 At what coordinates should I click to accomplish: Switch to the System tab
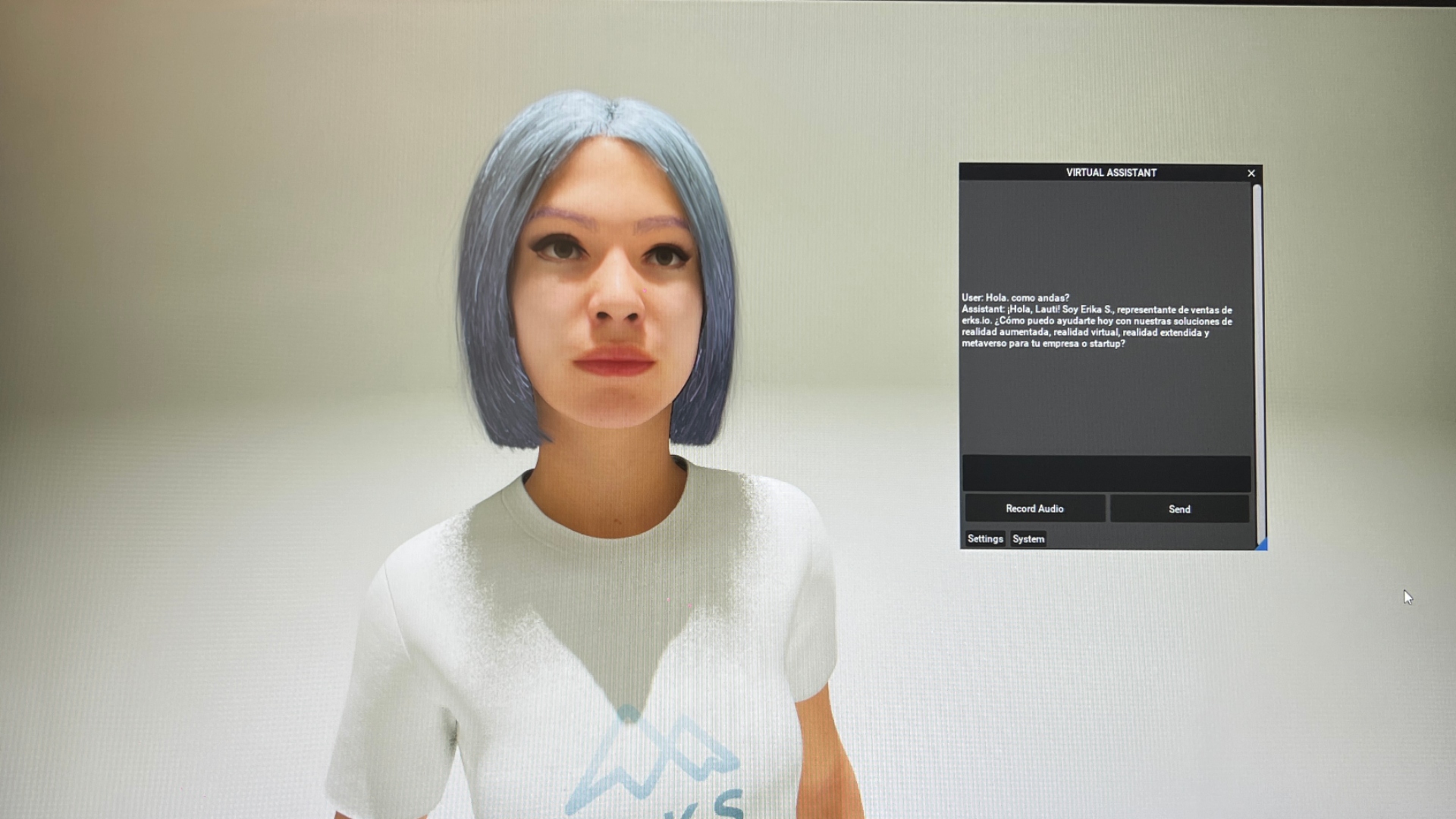coord(1028,539)
